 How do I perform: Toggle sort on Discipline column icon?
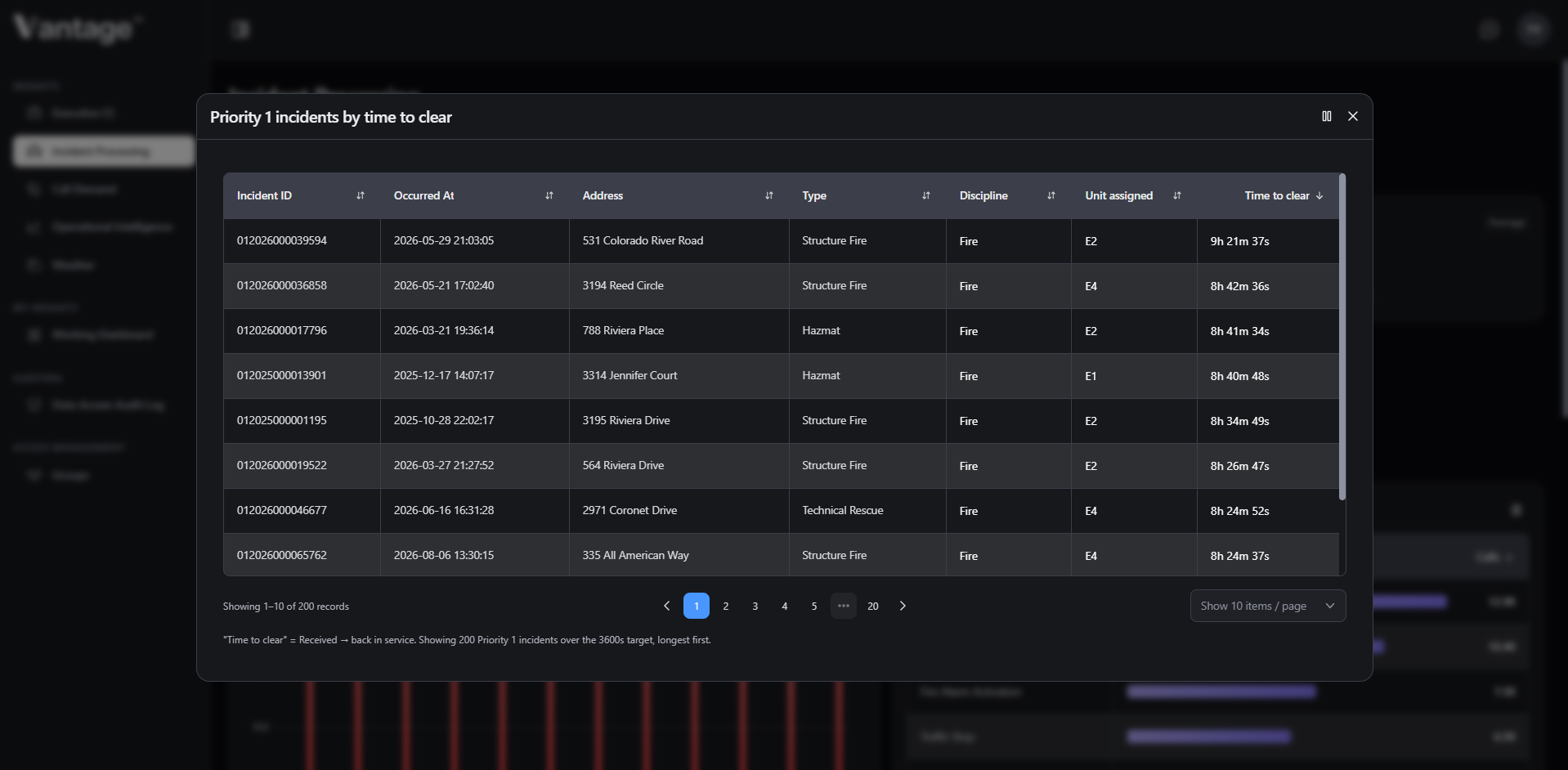[1051, 196]
